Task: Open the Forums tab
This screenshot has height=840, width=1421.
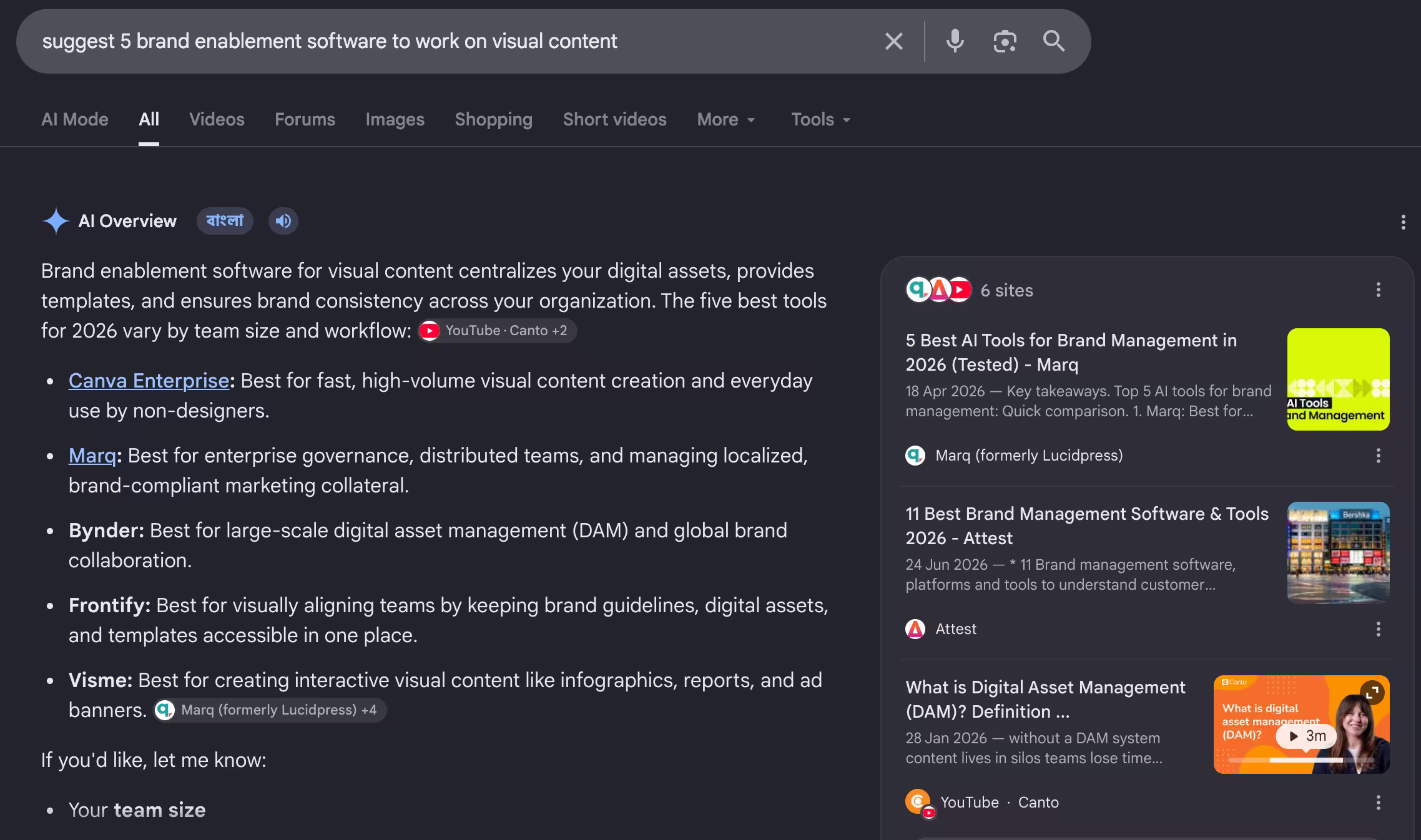Action: pyautogui.click(x=305, y=119)
